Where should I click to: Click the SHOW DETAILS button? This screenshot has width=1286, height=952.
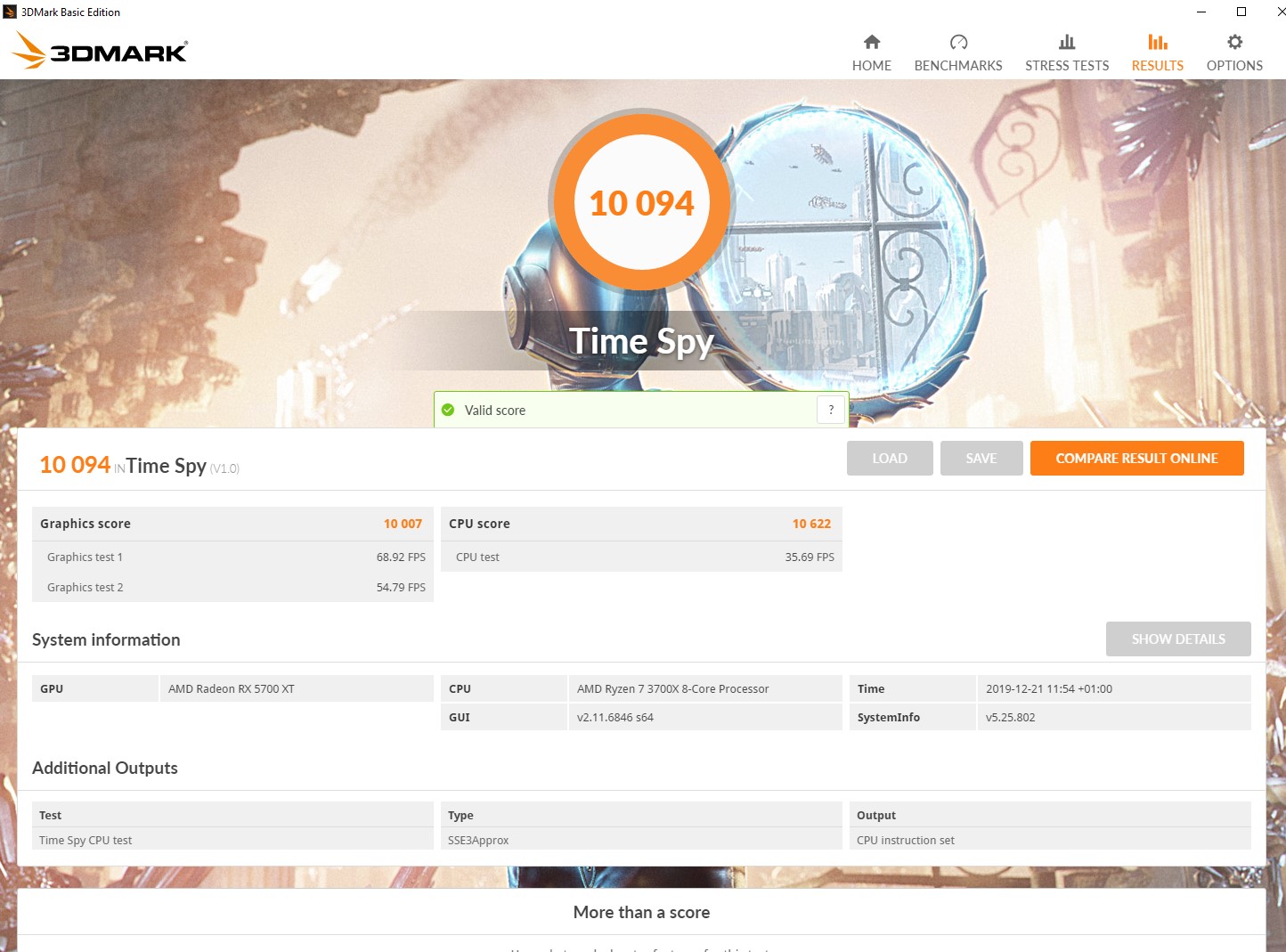[1178, 639]
